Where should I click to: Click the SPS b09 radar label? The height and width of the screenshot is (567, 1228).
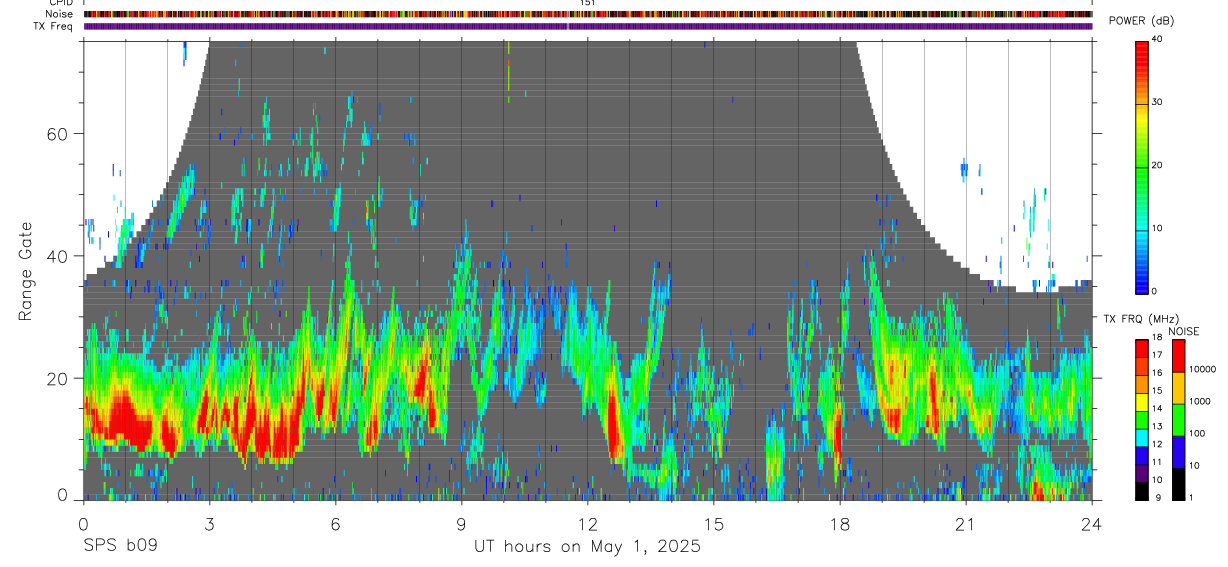point(119,547)
